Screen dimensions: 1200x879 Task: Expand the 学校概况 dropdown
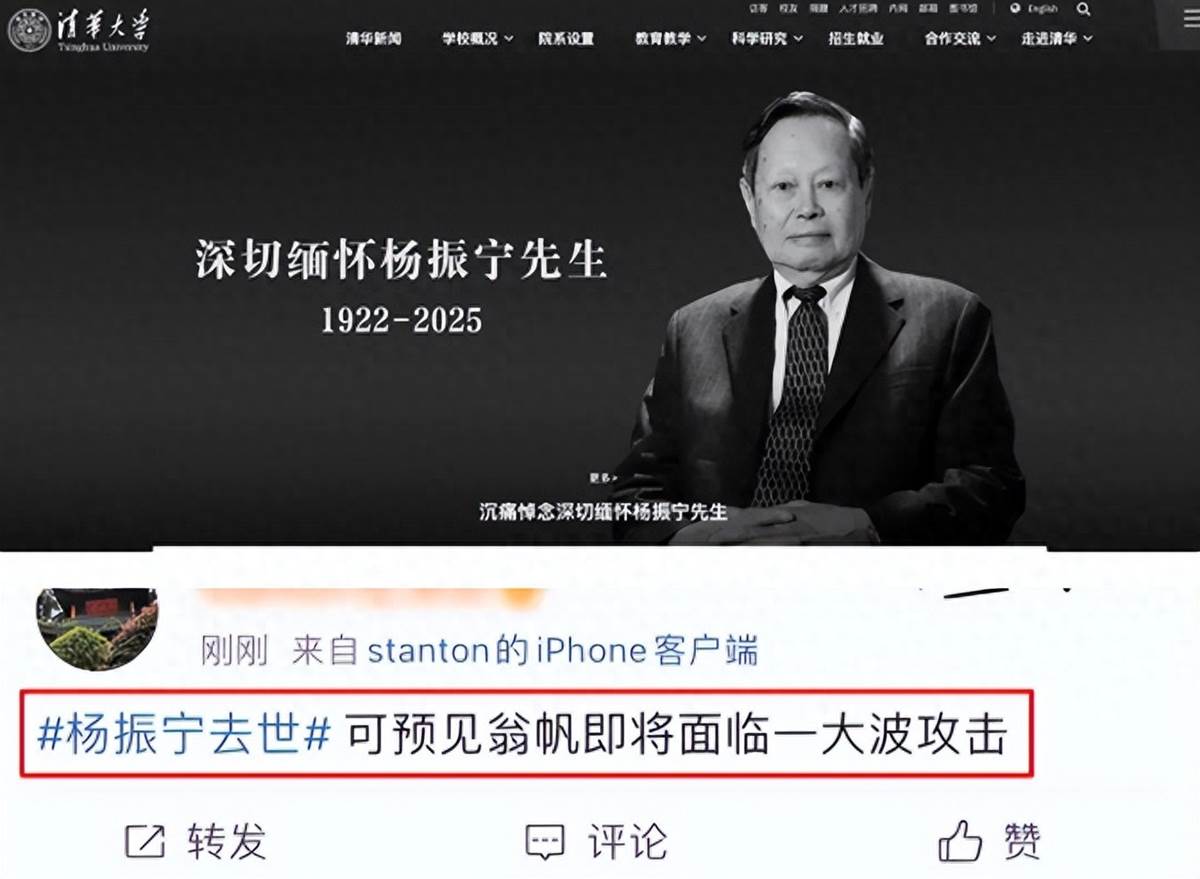(477, 39)
